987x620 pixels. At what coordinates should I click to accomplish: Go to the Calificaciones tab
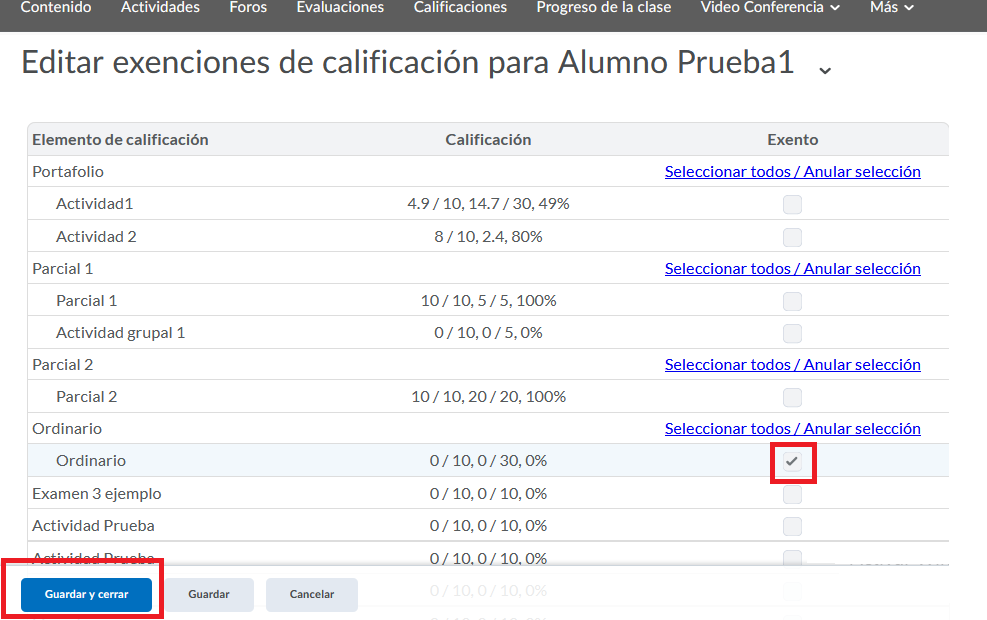[x=460, y=8]
